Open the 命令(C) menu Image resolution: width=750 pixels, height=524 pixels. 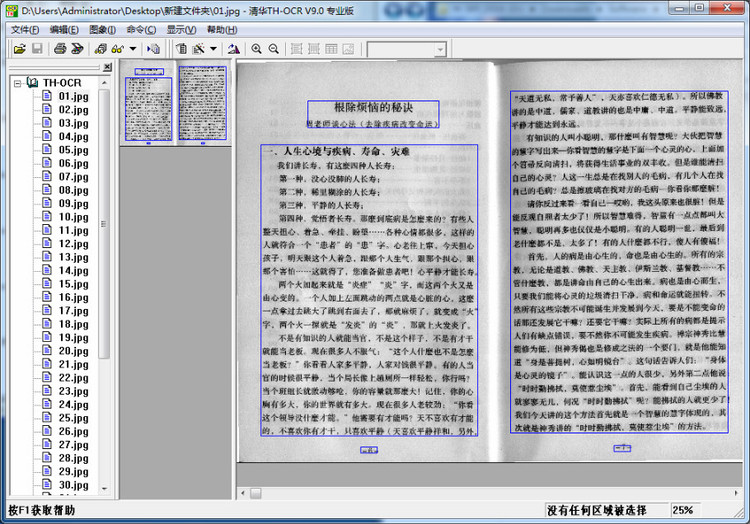coord(141,30)
